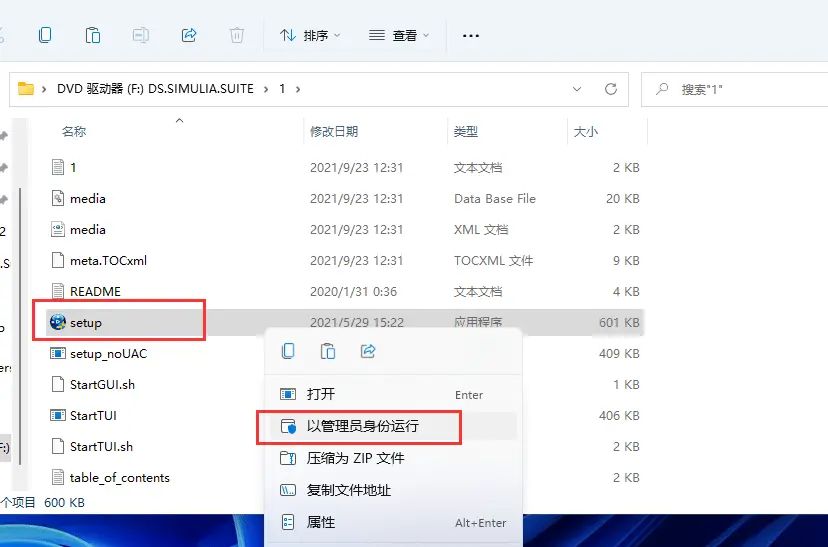This screenshot has height=547, width=828.
Task: Click the Delete trash icon in the toolbar
Action: 237,35
